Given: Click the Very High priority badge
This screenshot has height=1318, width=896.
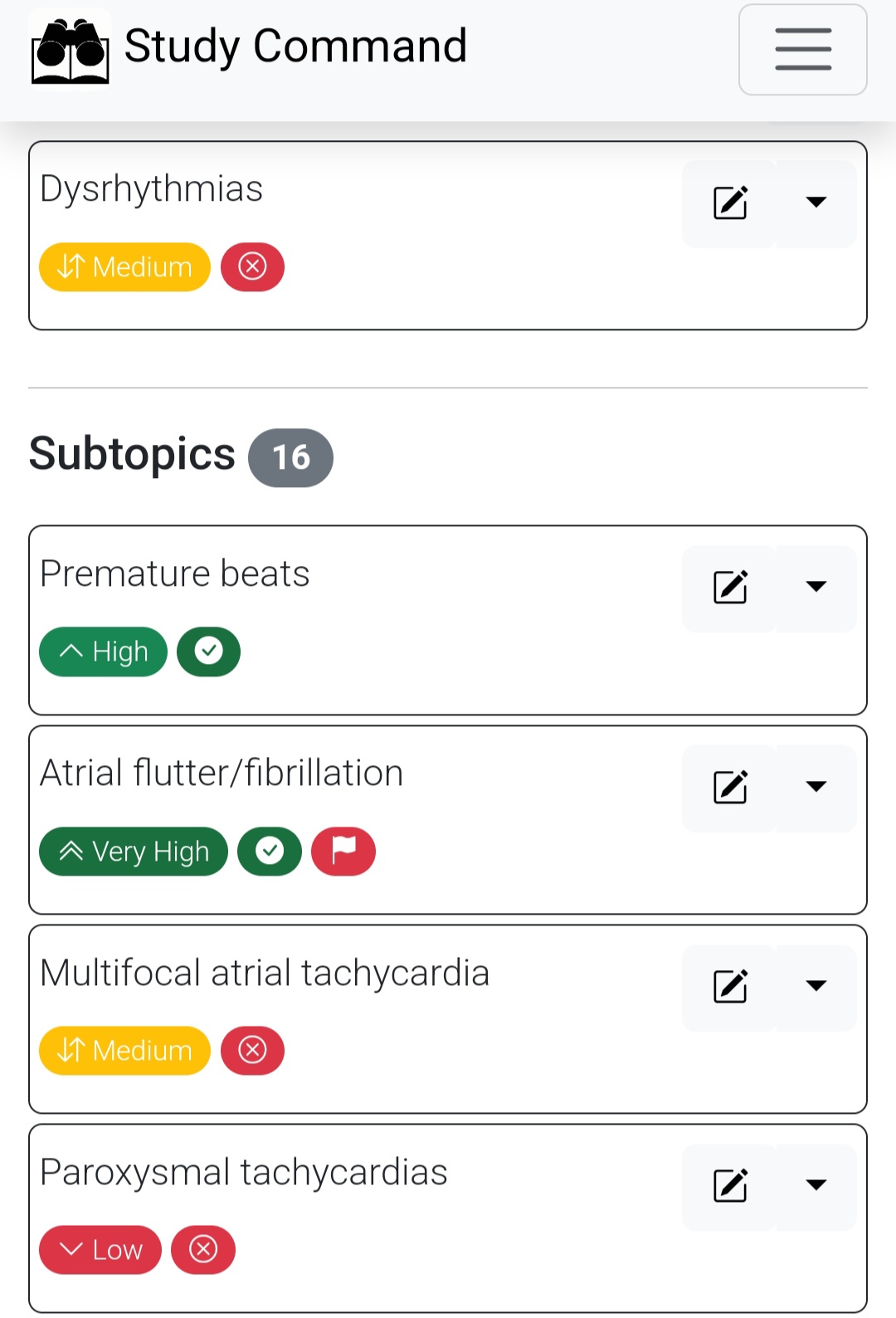Looking at the screenshot, I should (134, 851).
